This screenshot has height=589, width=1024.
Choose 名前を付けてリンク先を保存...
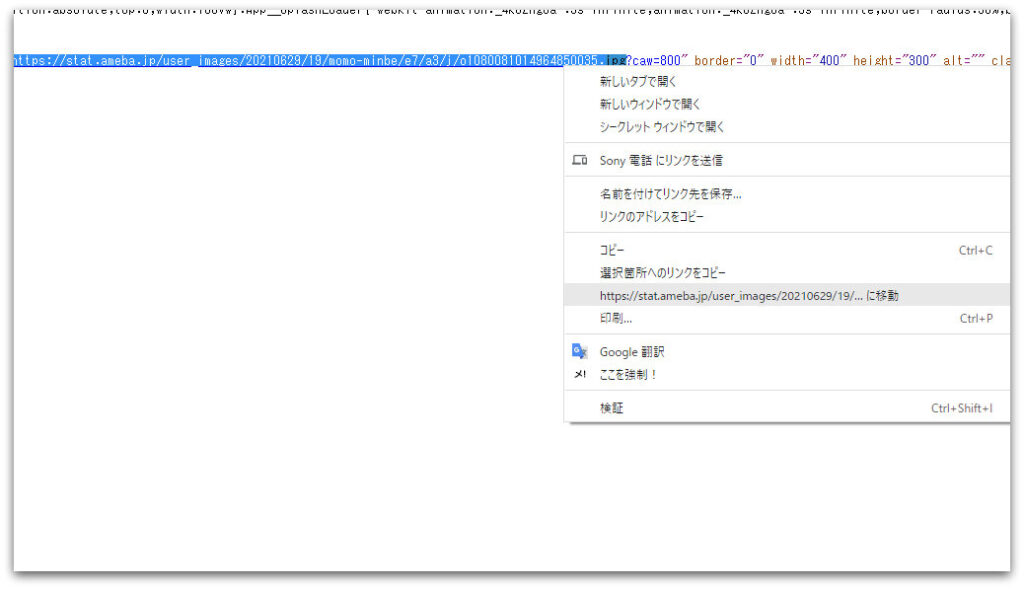(670, 194)
